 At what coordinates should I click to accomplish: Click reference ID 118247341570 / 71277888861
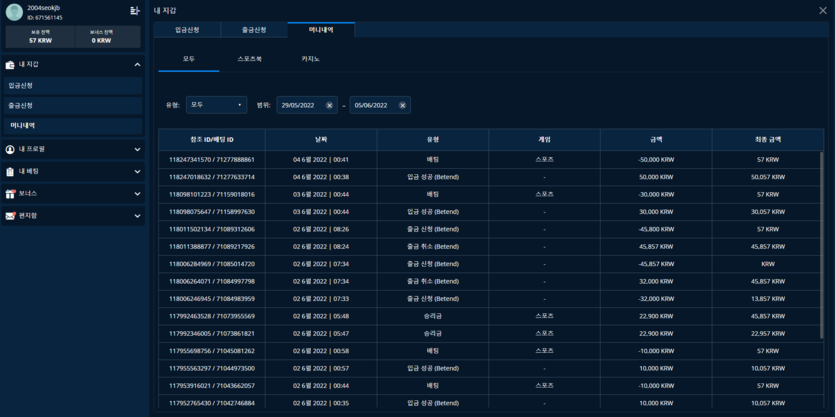211,159
